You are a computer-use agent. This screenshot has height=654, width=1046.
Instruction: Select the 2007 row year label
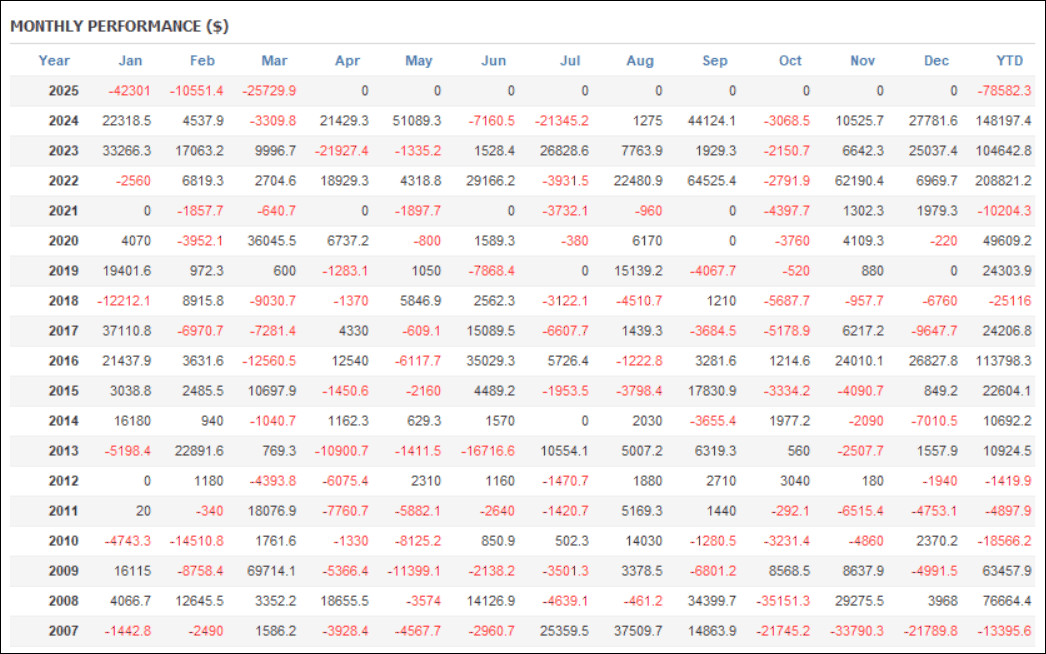tap(63, 631)
